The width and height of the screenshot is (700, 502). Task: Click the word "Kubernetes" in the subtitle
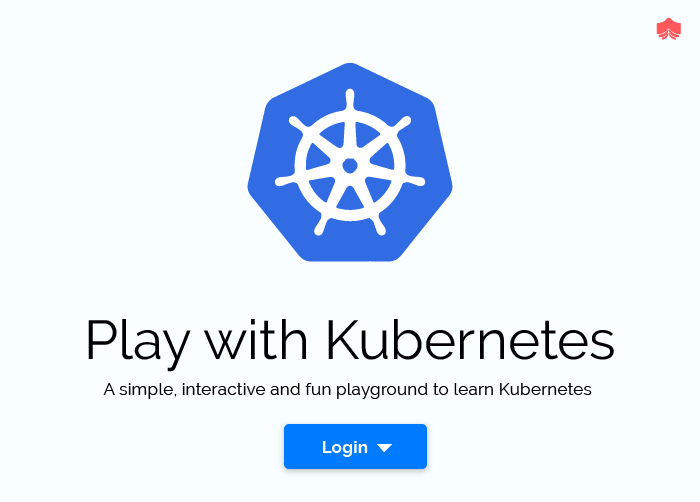tap(545, 389)
